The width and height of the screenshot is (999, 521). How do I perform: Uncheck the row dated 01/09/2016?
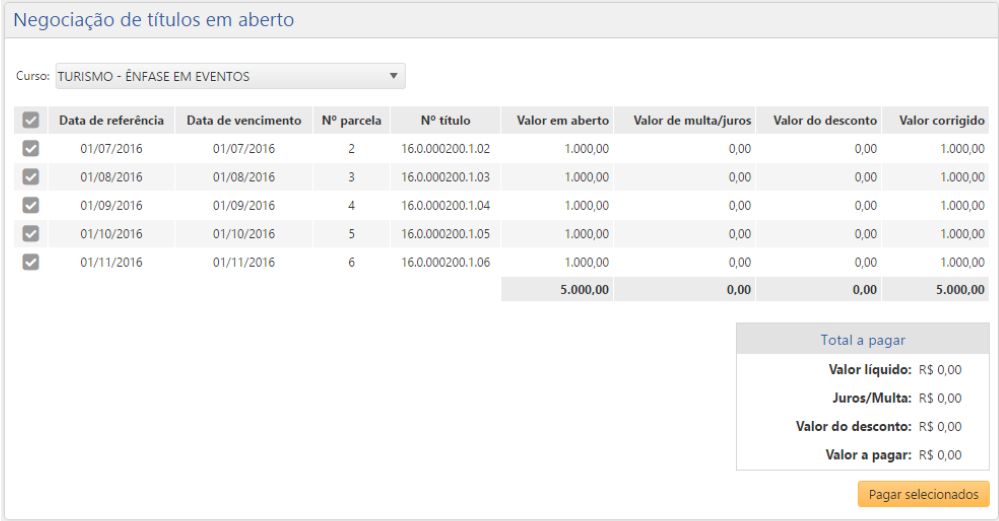click(31, 205)
